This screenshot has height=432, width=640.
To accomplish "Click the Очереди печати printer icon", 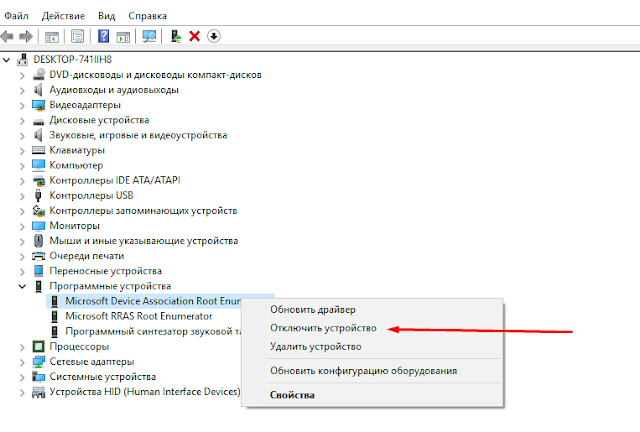I will pos(38,256).
